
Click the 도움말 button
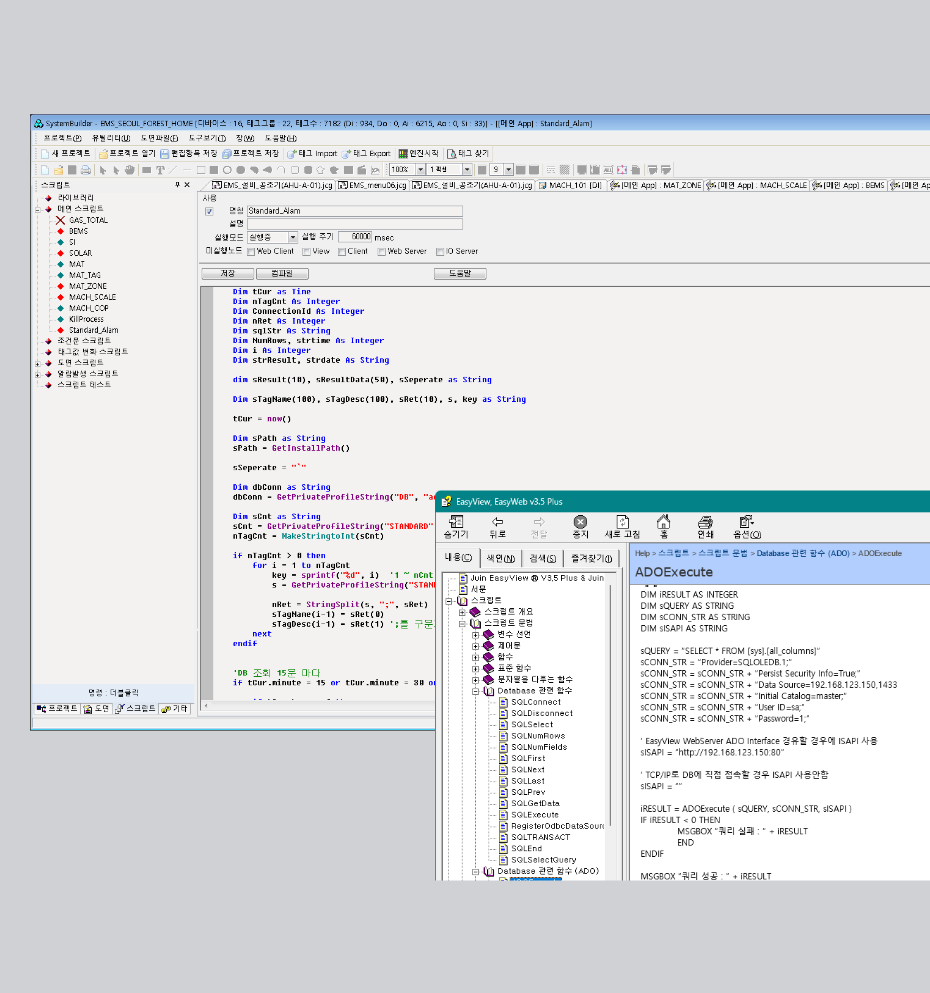[460, 273]
